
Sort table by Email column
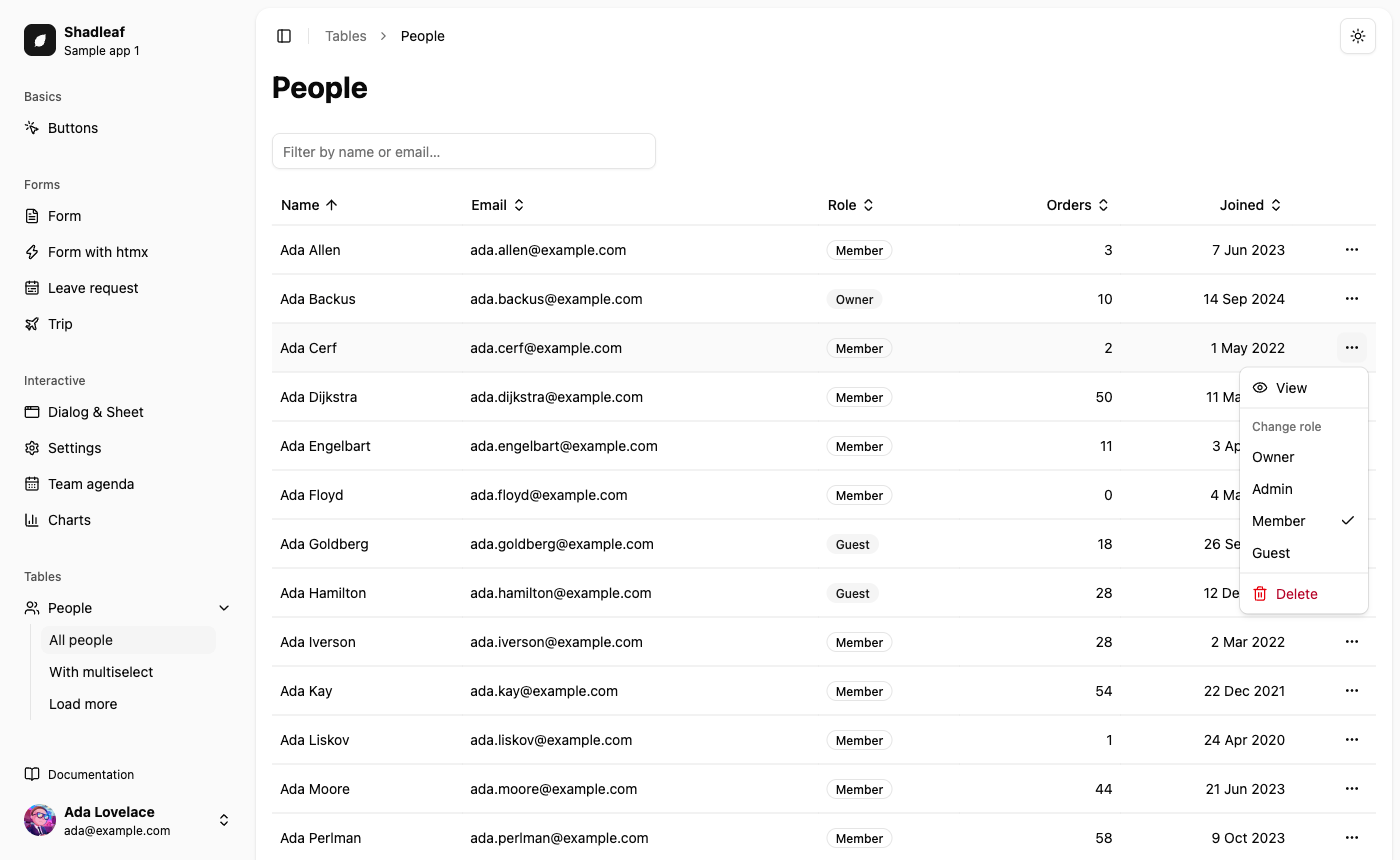[x=498, y=205]
